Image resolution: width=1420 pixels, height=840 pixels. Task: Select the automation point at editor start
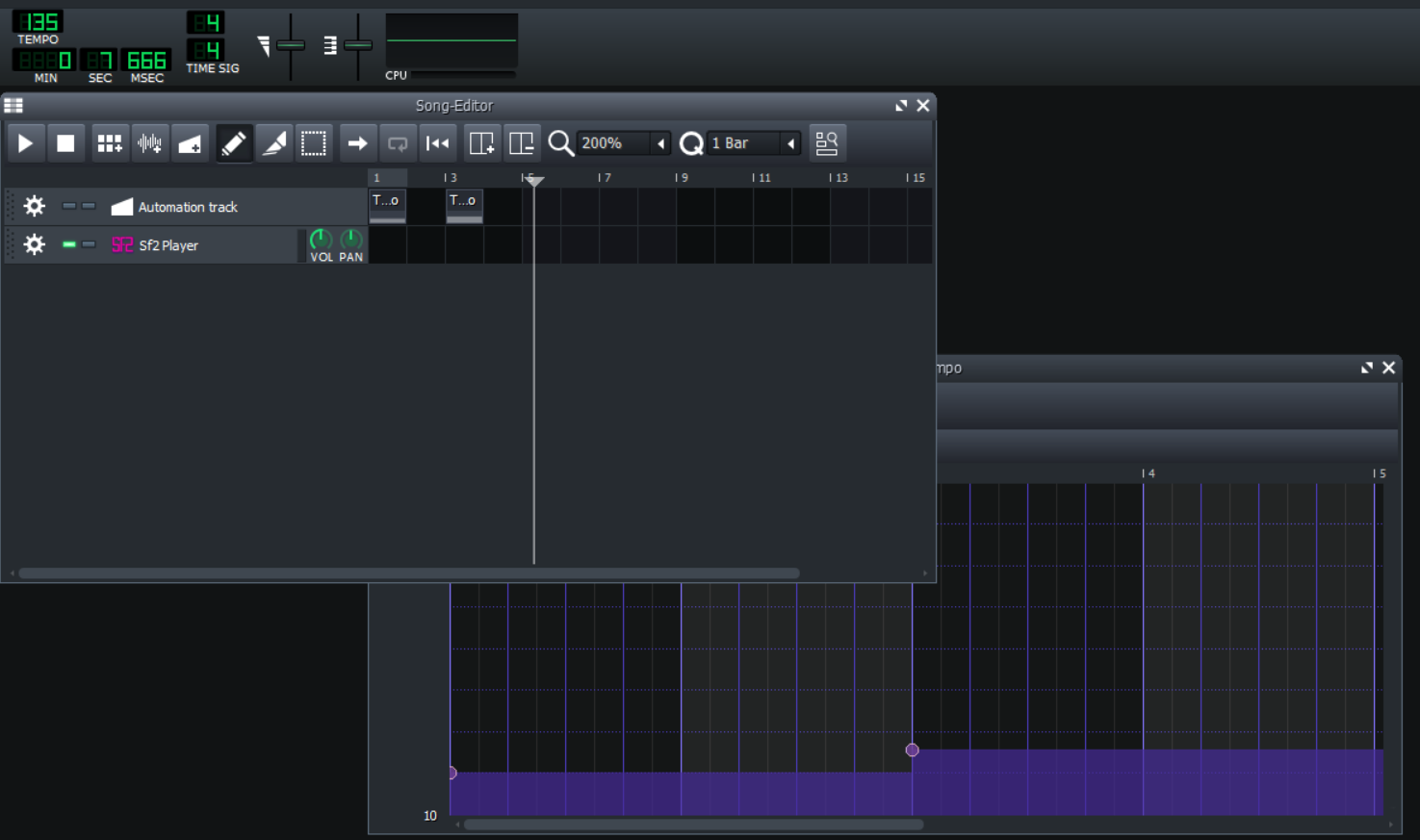pyautogui.click(x=452, y=773)
